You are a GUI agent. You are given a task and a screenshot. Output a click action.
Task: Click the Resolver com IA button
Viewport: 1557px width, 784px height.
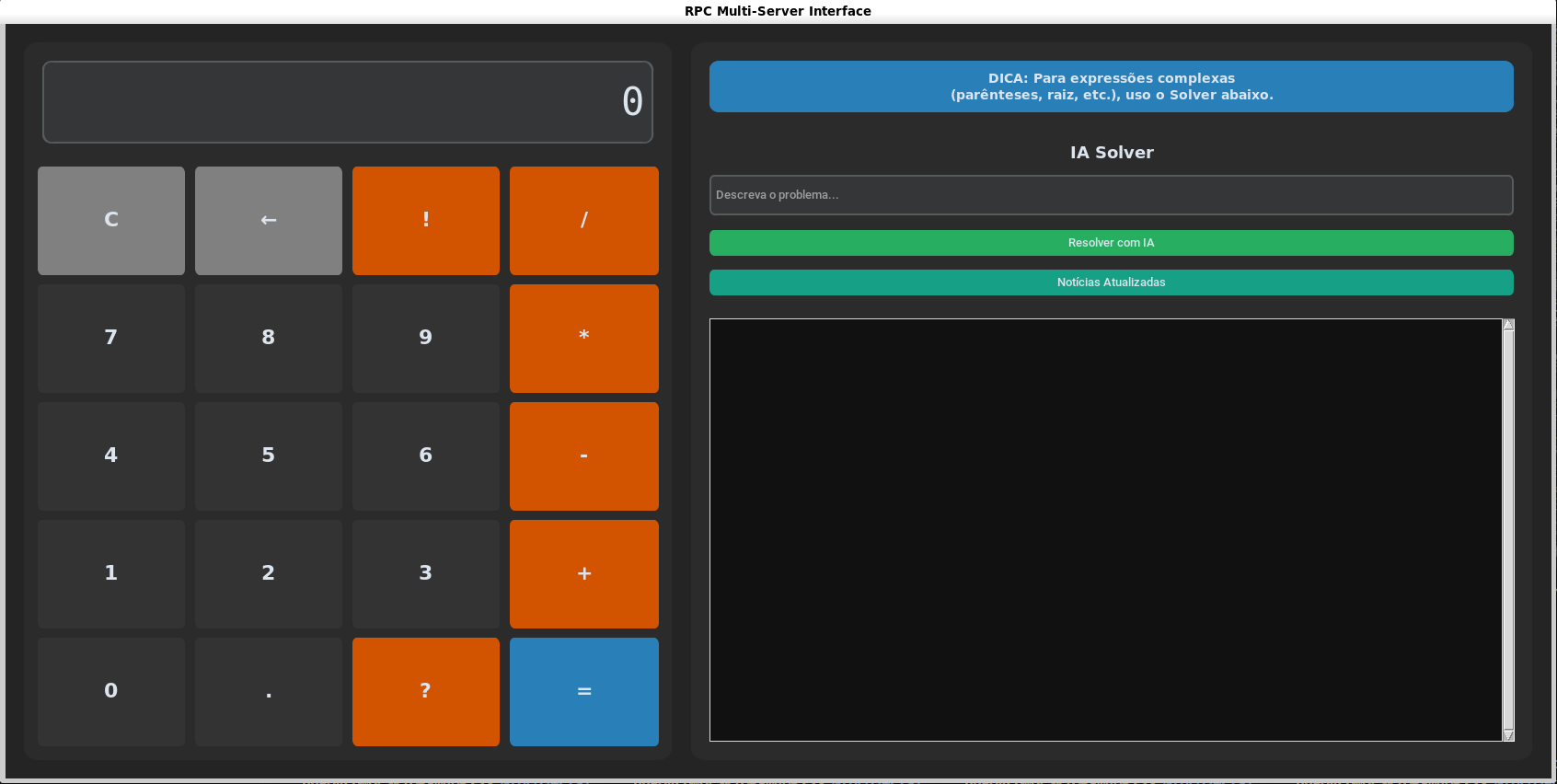pyautogui.click(x=1112, y=243)
